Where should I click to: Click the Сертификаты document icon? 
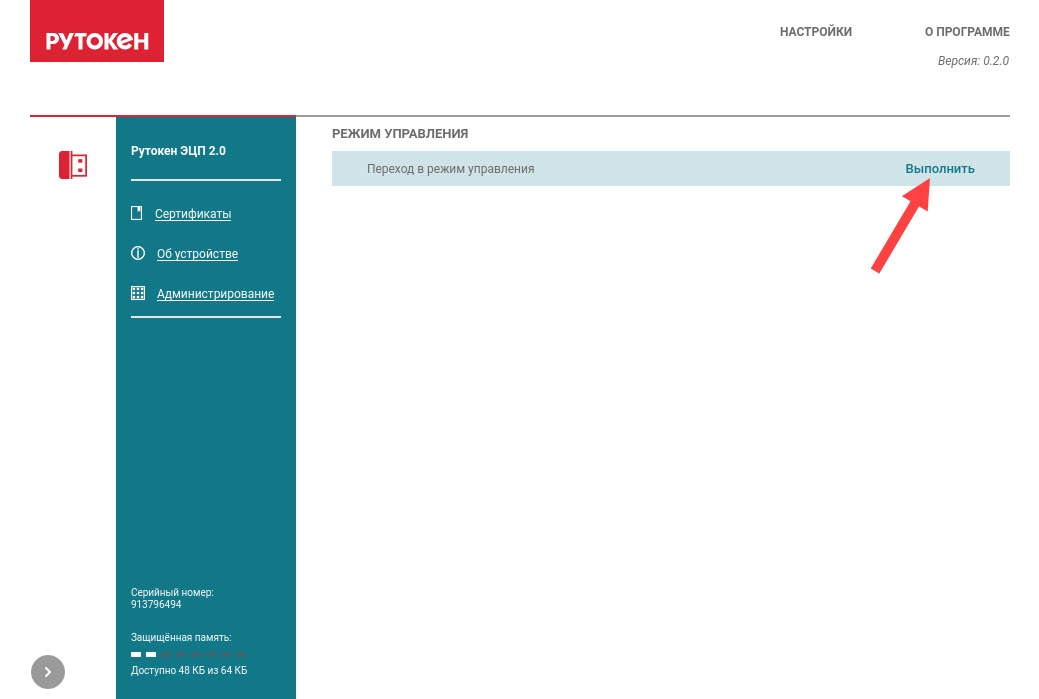pyautogui.click(x=137, y=213)
